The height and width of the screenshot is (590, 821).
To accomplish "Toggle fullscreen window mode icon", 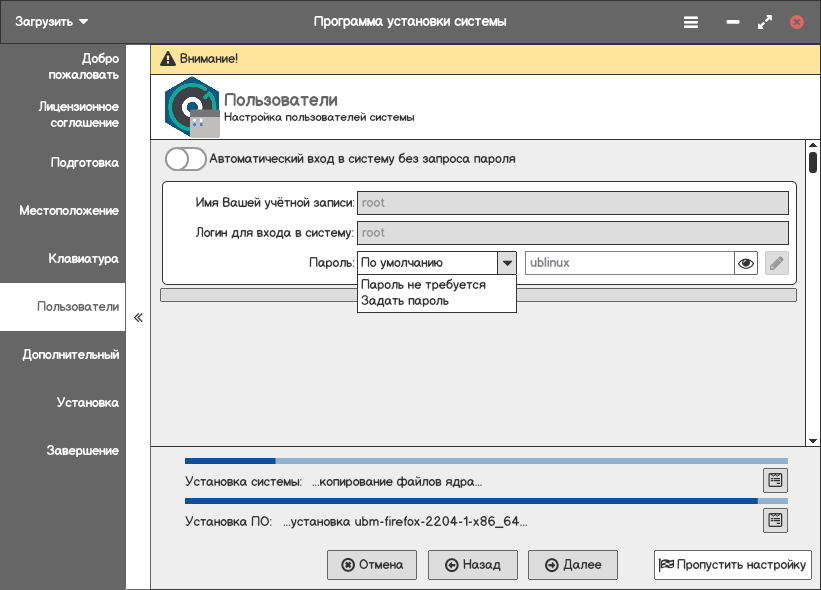I will coord(765,21).
